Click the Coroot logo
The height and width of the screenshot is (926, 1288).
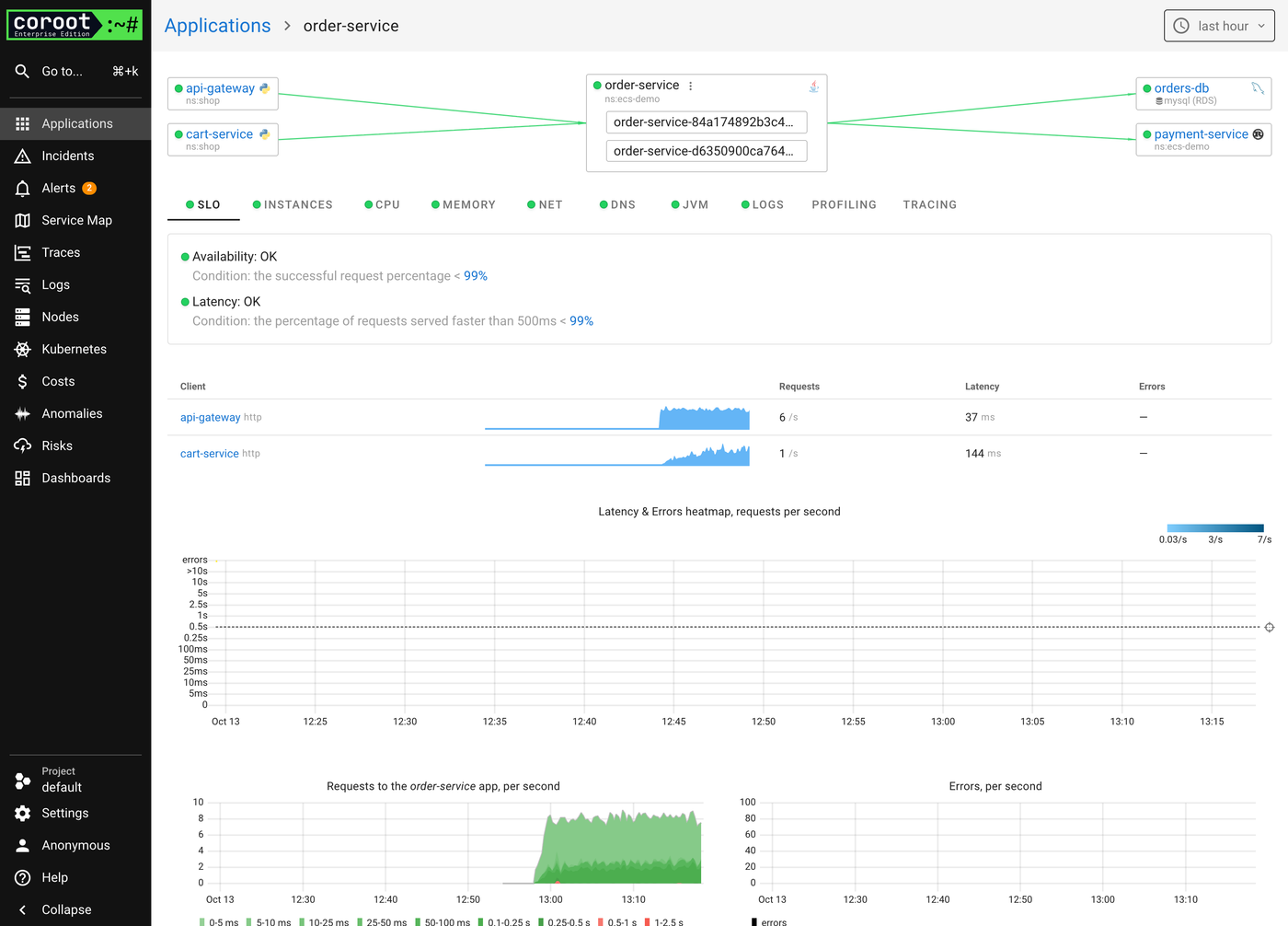click(x=75, y=25)
